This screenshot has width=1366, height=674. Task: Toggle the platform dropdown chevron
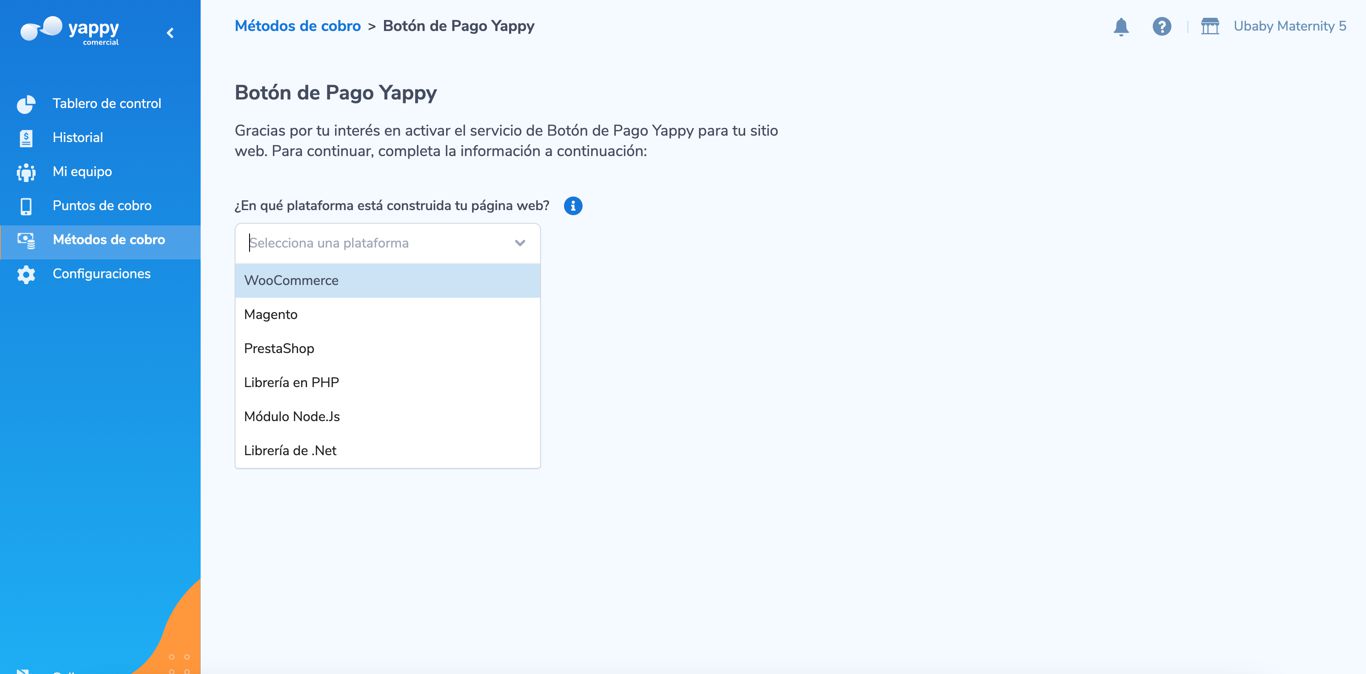(x=520, y=243)
